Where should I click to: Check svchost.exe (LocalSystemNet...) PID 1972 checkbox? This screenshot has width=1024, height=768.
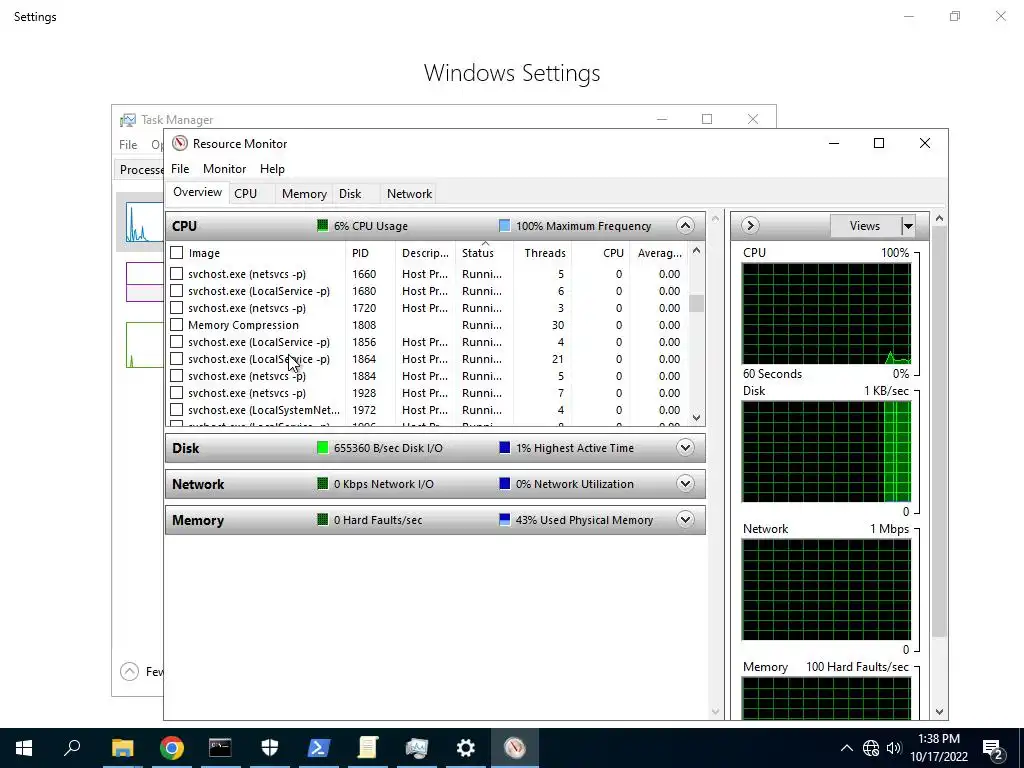click(x=176, y=409)
